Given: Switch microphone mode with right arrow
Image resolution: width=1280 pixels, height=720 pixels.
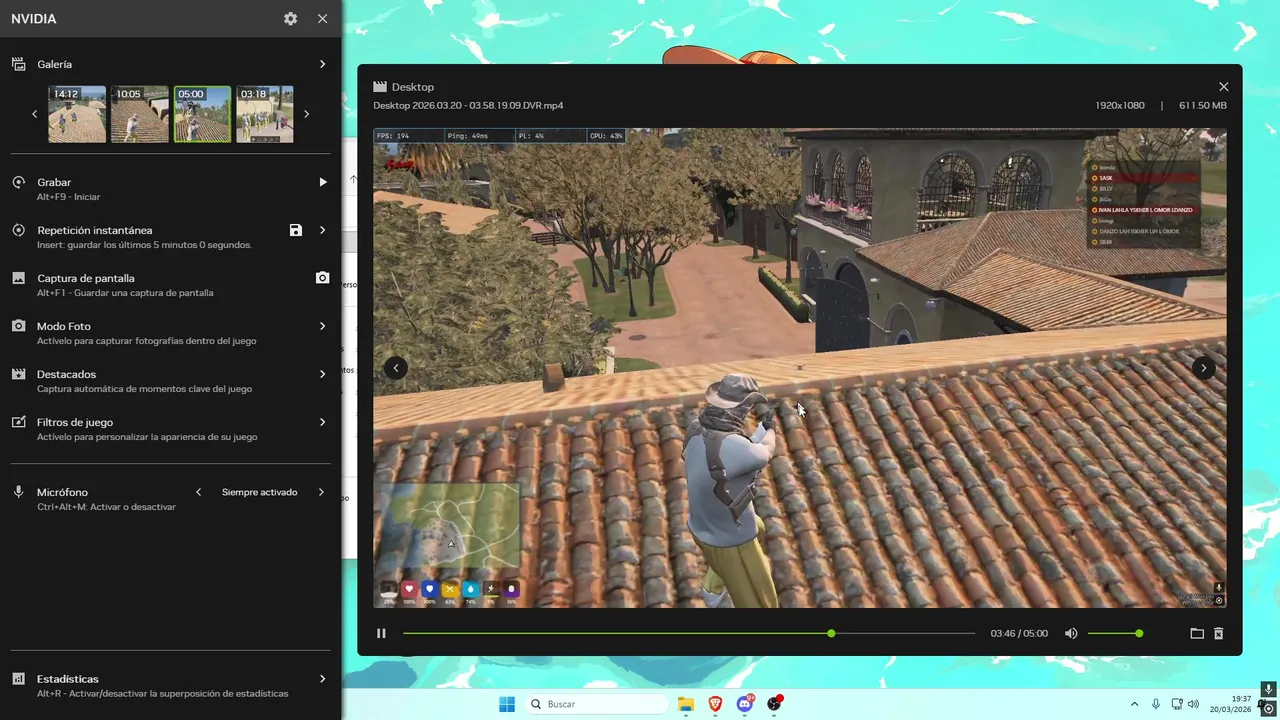Looking at the screenshot, I should [321, 492].
